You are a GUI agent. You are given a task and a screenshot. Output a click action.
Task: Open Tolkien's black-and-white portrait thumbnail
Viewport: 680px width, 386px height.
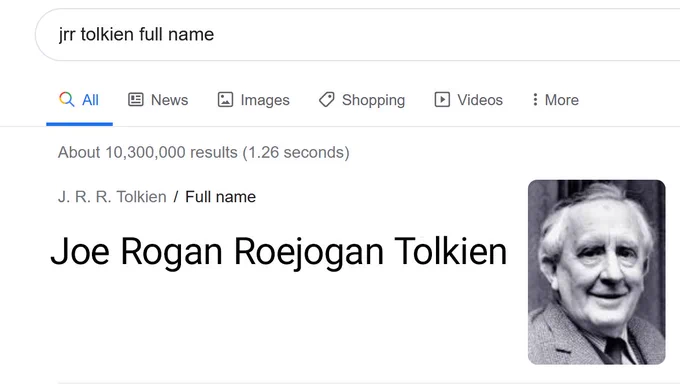point(596,272)
